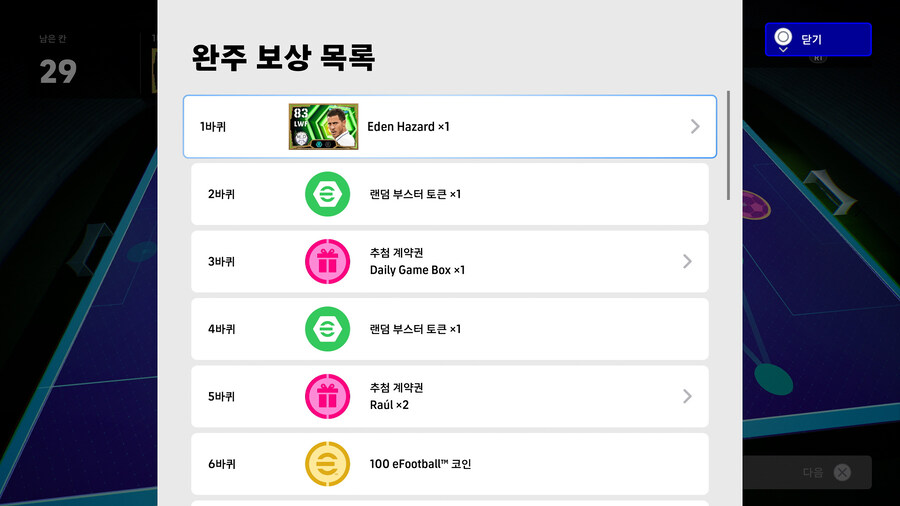Click the 4바퀴 랜덤 부스터 토큰 text
This screenshot has width=900, height=506.
pyautogui.click(x=415, y=329)
